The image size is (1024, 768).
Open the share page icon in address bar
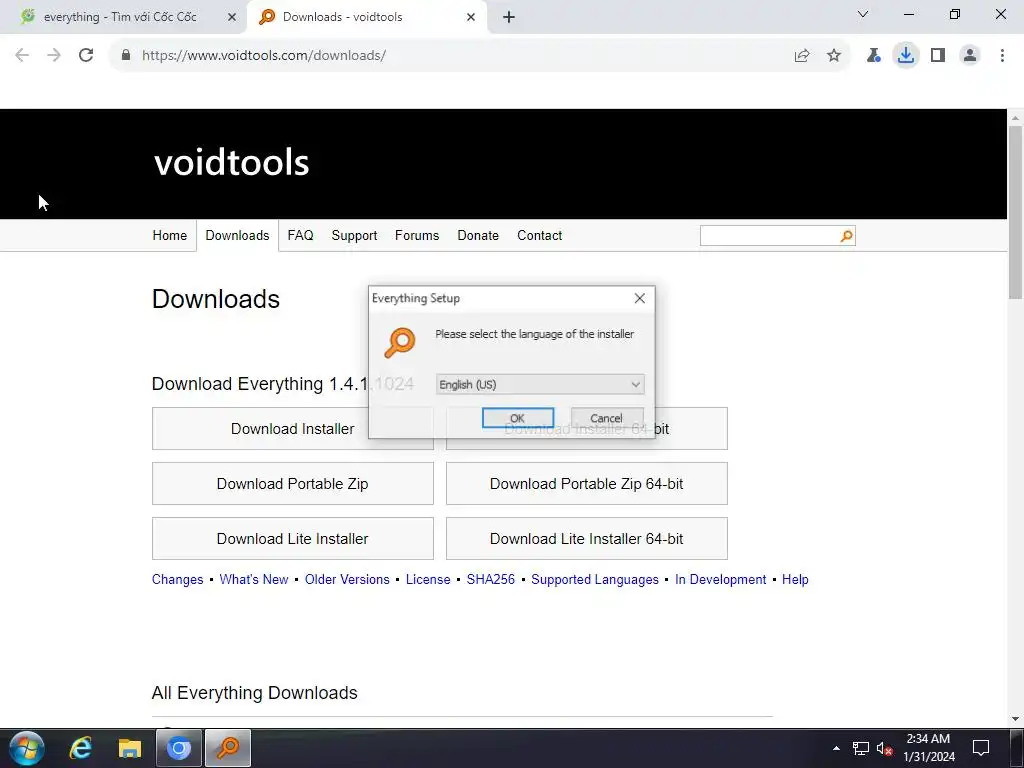coord(802,56)
